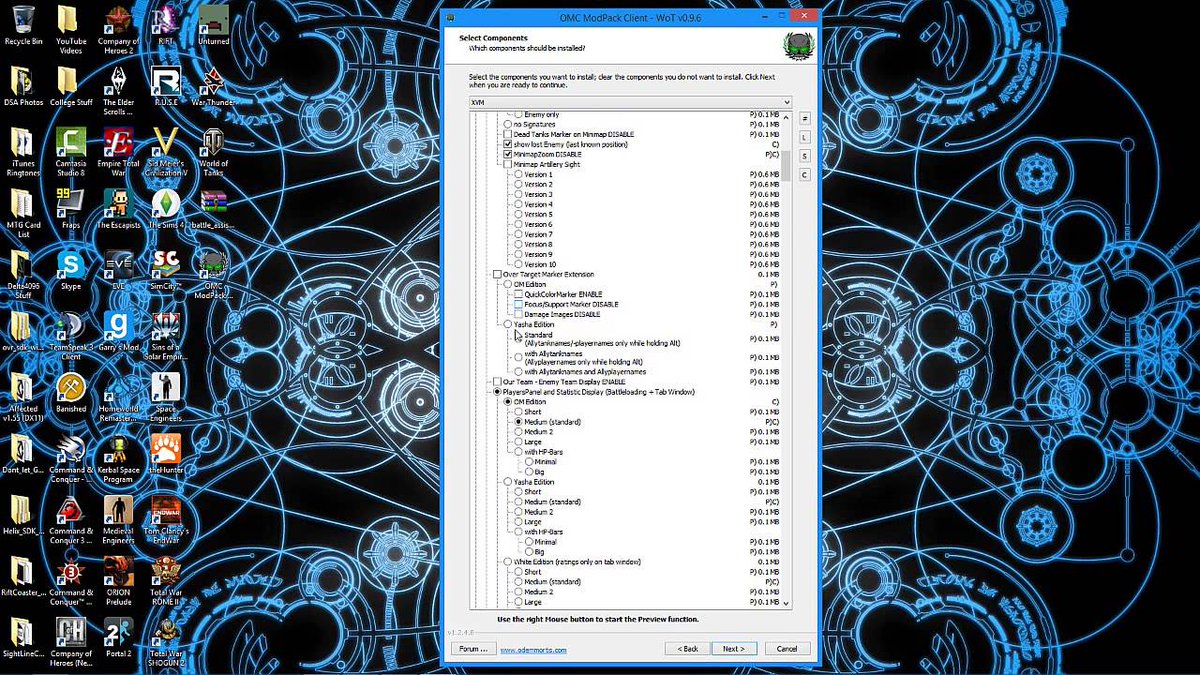Select the OMC ModPack desktop shortcut
1200x675 pixels.
pyautogui.click(x=213, y=275)
